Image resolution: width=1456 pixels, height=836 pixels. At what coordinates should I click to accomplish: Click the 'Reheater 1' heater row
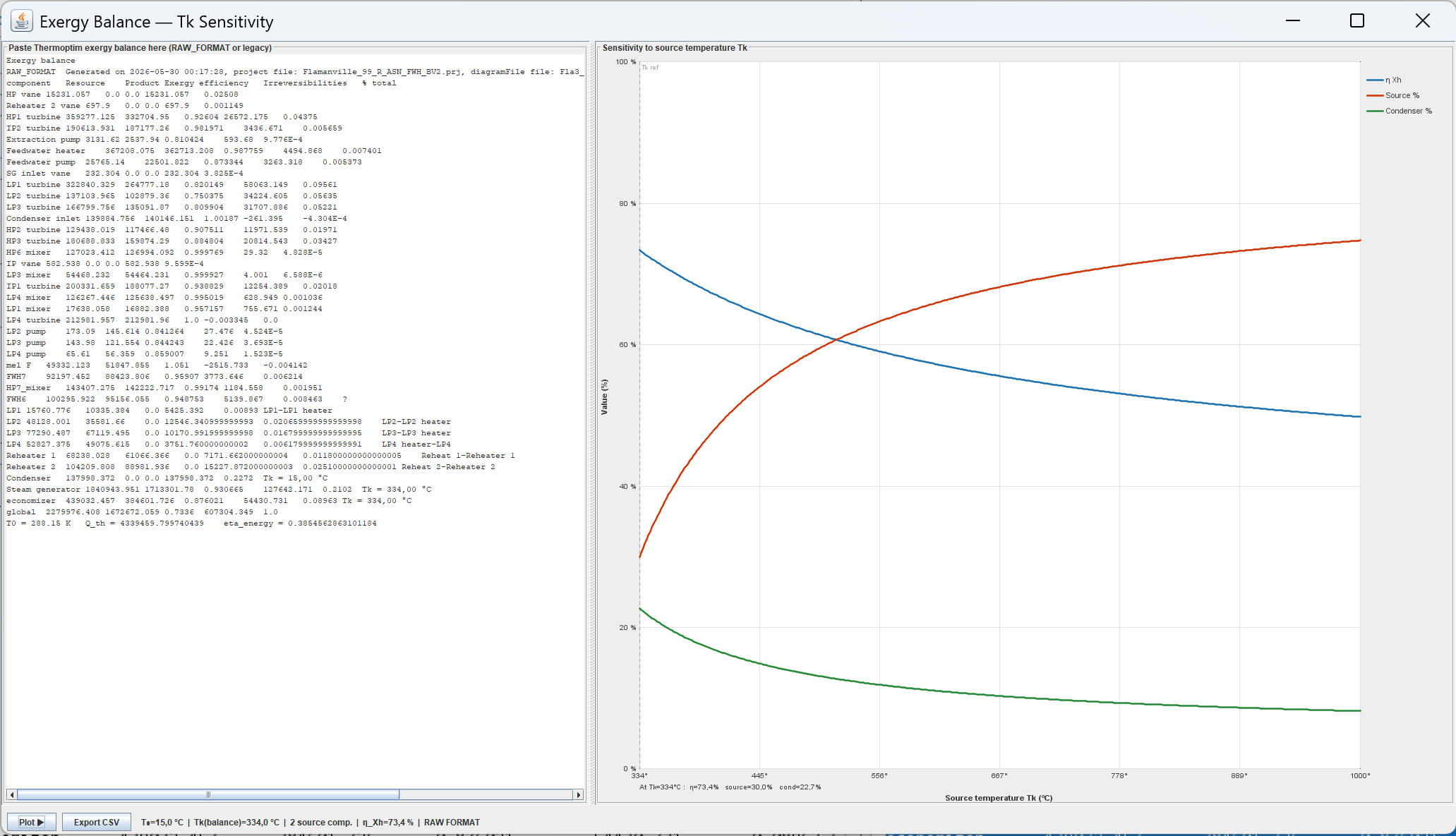260,456
